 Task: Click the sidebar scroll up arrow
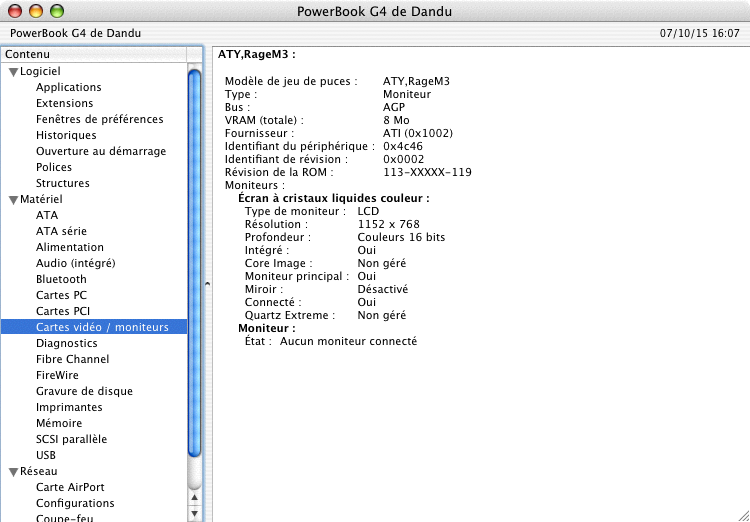tap(194, 498)
